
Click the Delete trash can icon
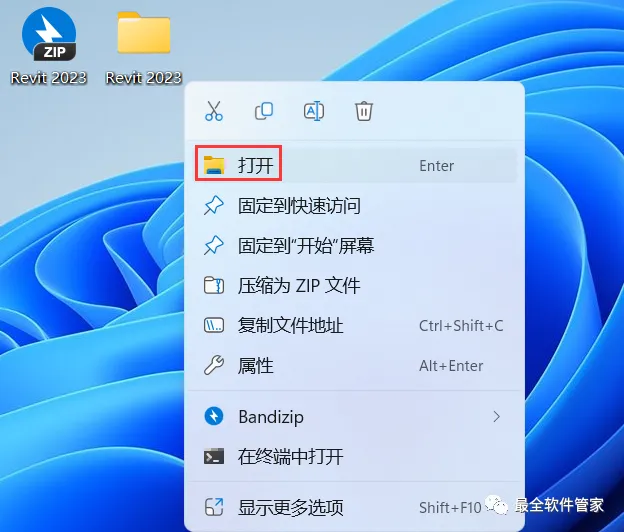coord(364,111)
